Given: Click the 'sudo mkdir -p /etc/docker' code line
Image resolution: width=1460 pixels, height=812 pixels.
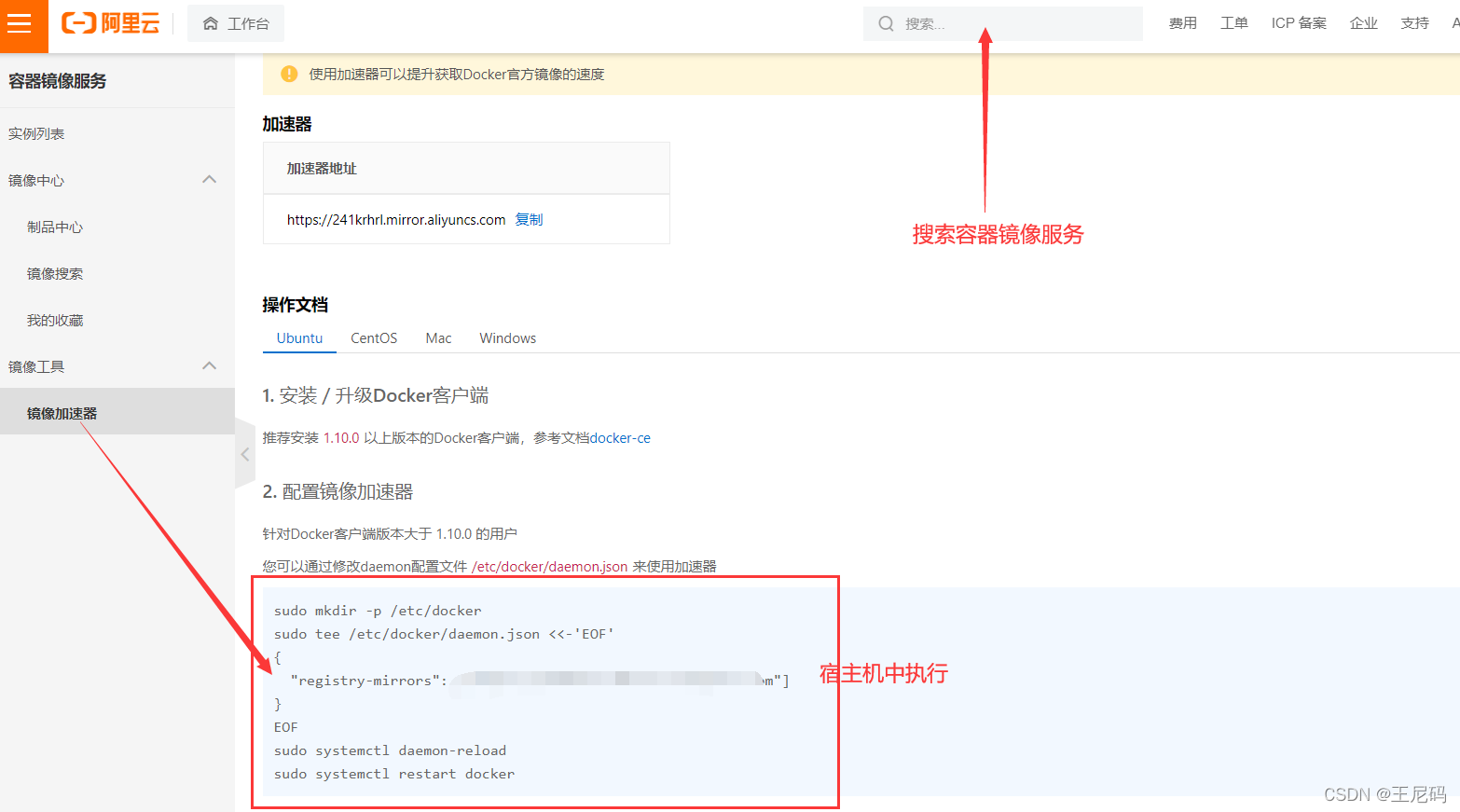Looking at the screenshot, I should [x=378, y=611].
